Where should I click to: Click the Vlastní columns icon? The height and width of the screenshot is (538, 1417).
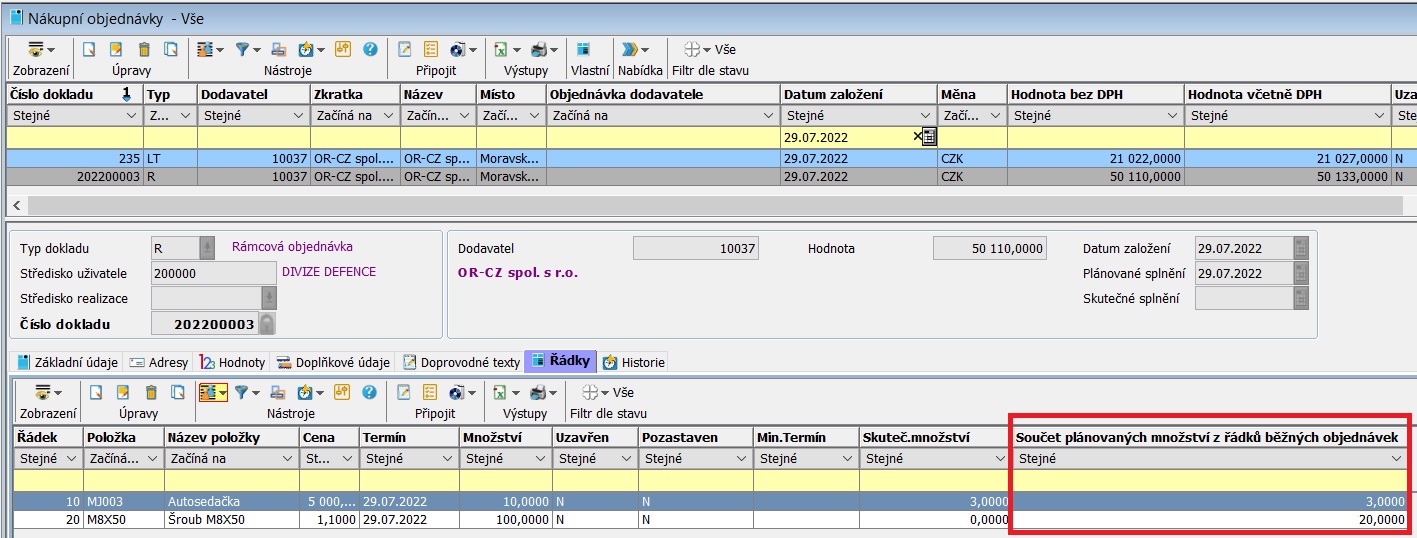(583, 49)
